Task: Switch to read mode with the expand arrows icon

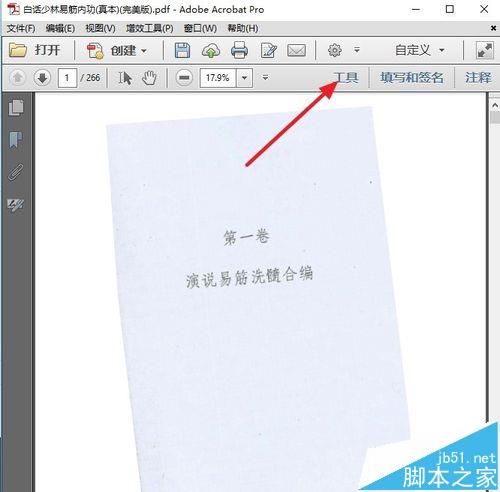Action: (485, 50)
